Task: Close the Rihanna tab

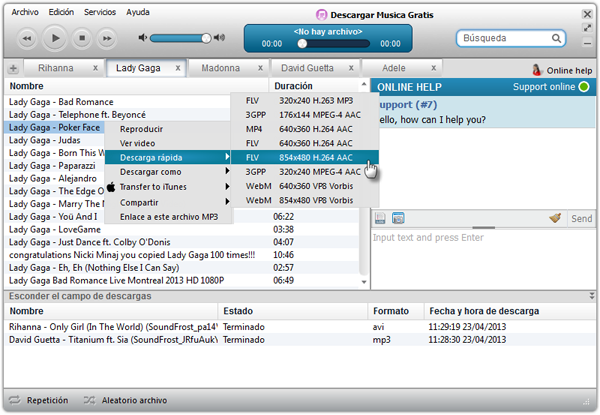Action: pos(95,68)
